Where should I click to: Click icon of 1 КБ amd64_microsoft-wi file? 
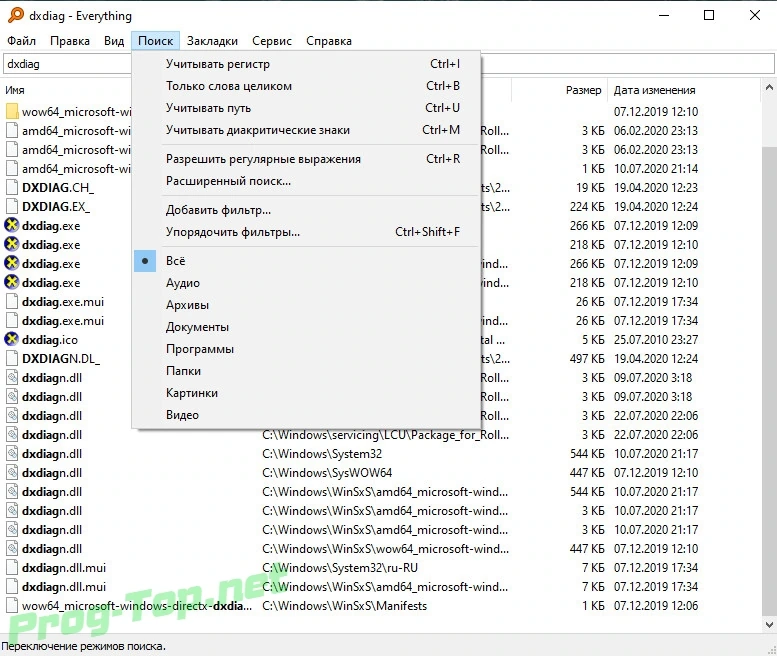(x=12, y=168)
